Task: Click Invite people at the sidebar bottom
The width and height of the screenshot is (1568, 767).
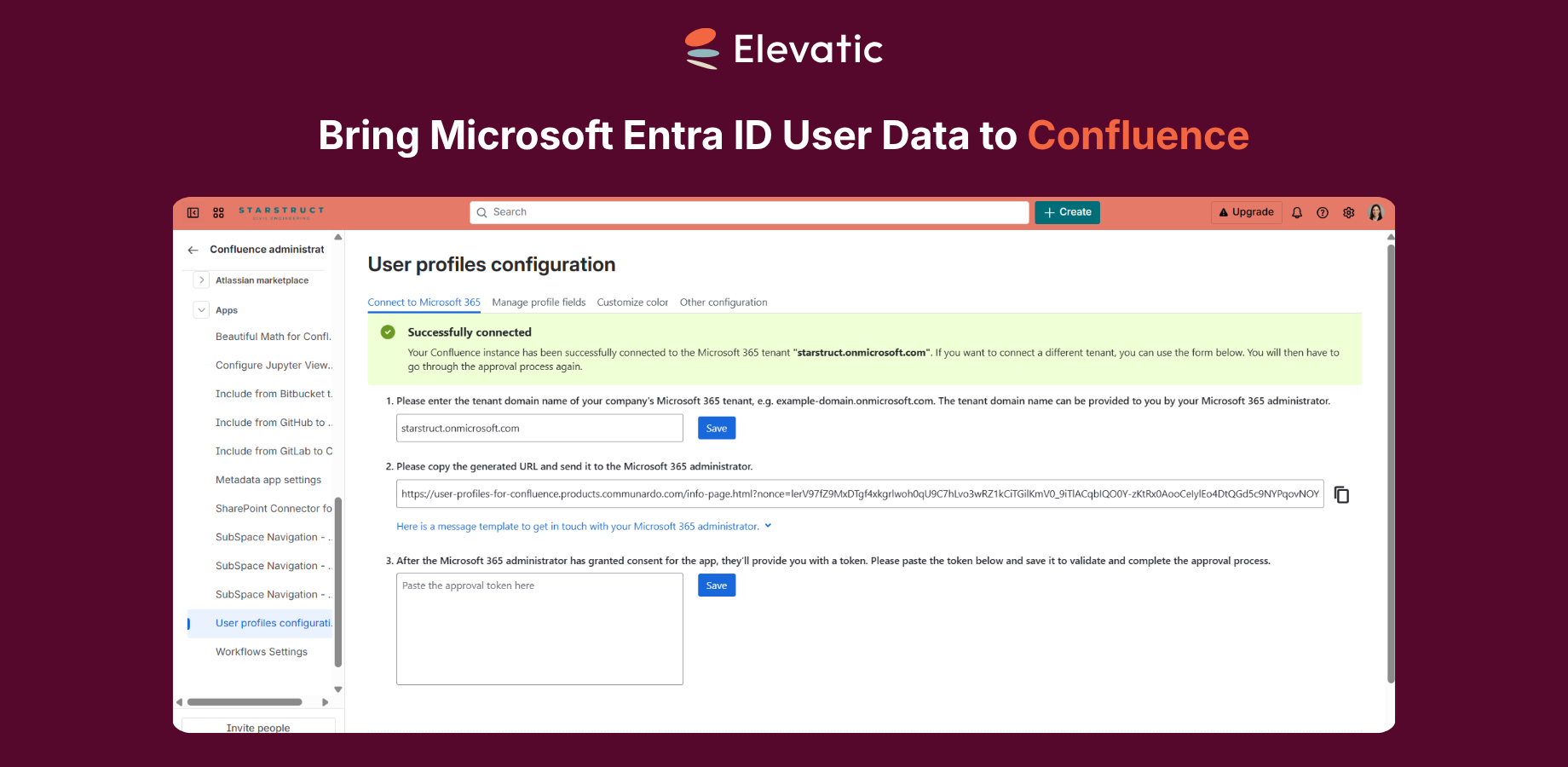Action: (257, 728)
